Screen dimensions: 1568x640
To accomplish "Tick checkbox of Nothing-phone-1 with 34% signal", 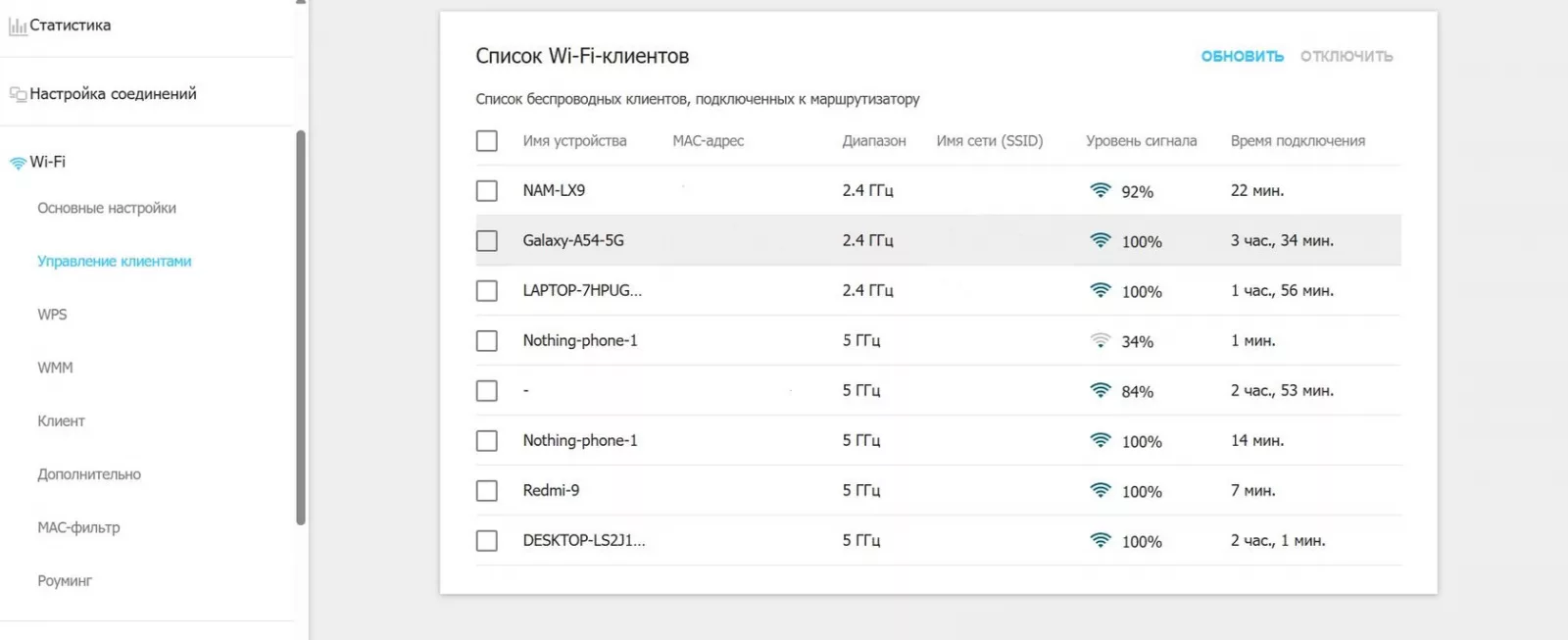I will 487,341.
